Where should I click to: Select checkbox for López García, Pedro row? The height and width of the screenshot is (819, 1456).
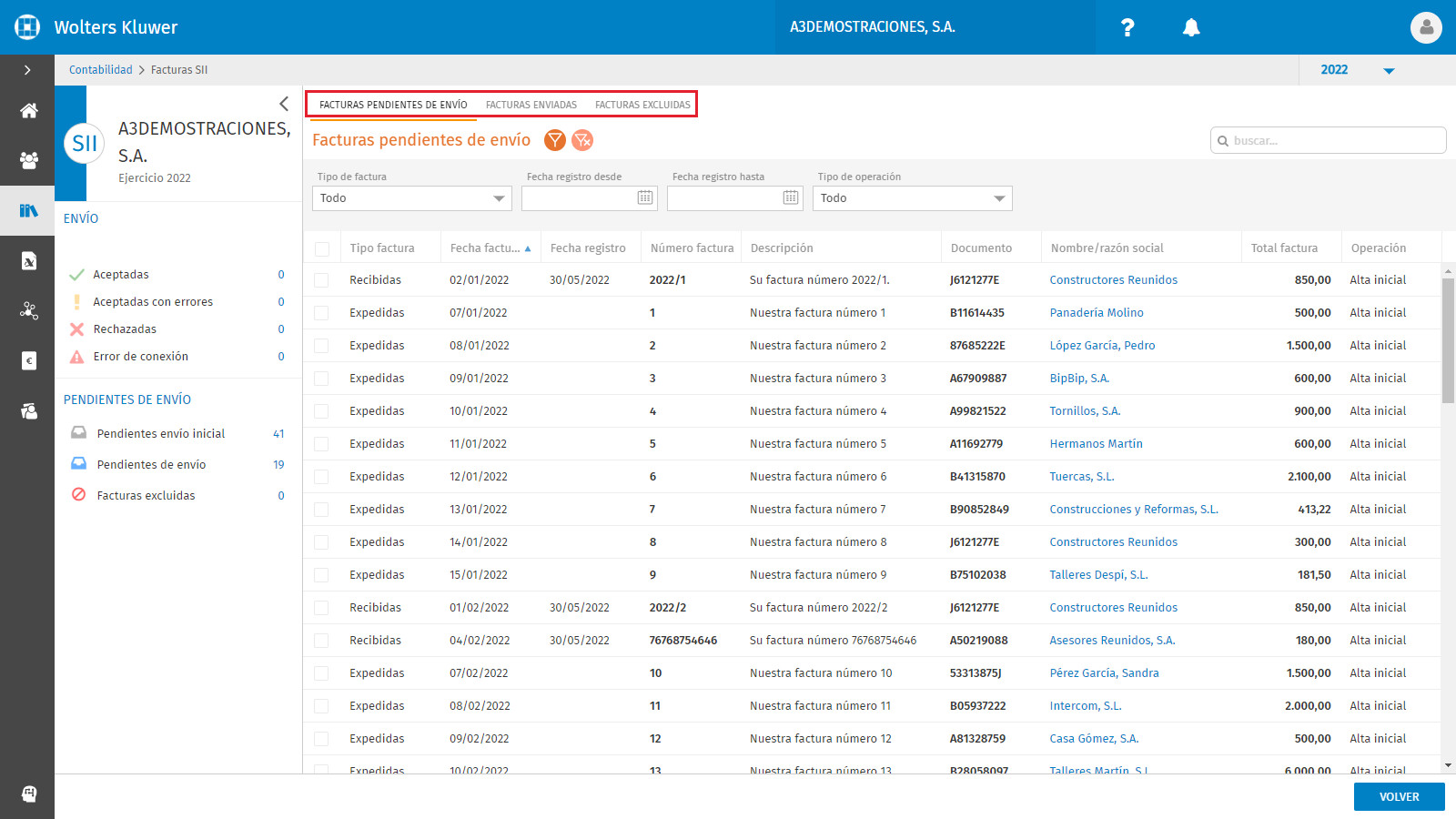322,346
